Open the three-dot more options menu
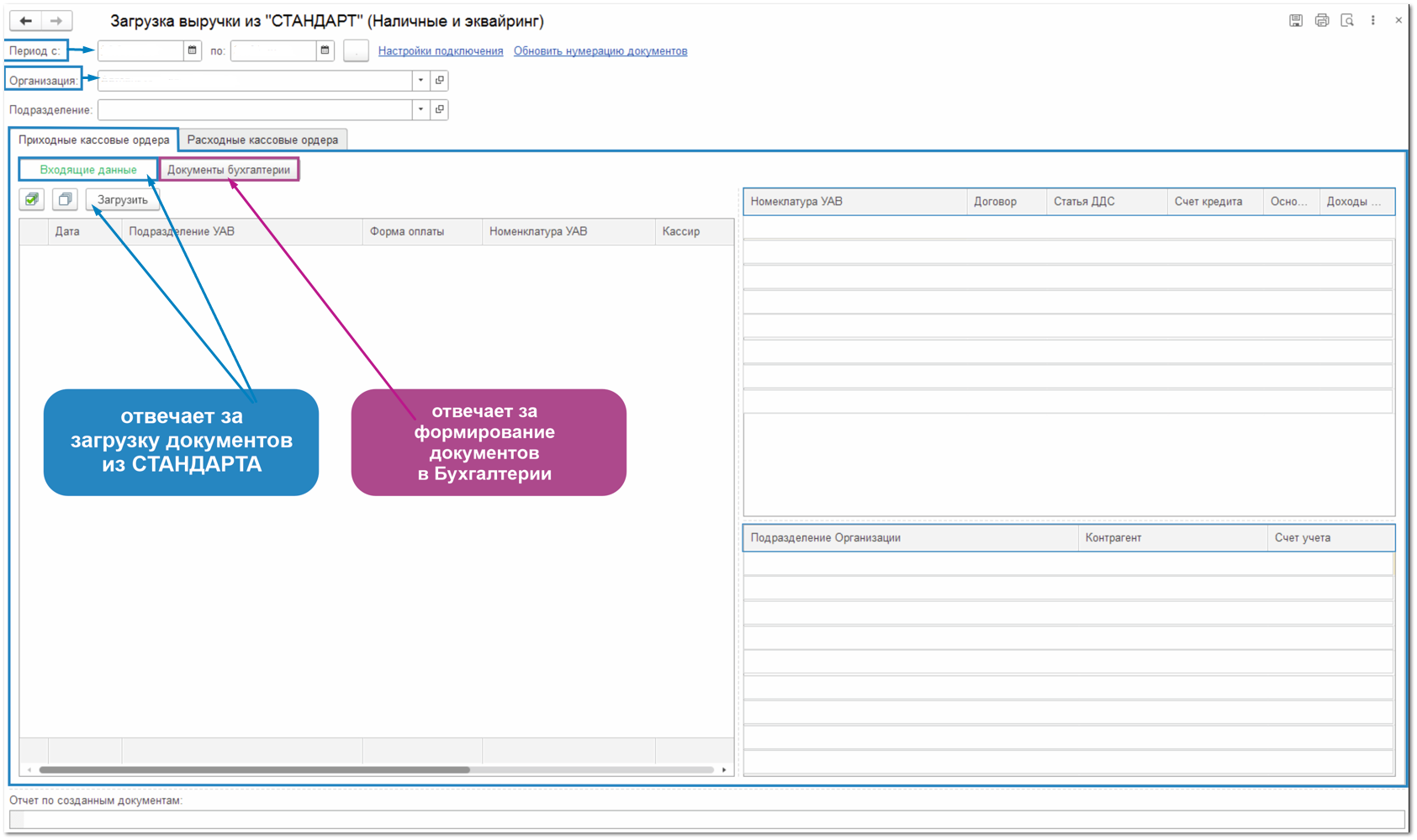The image size is (1417, 840). click(1373, 21)
